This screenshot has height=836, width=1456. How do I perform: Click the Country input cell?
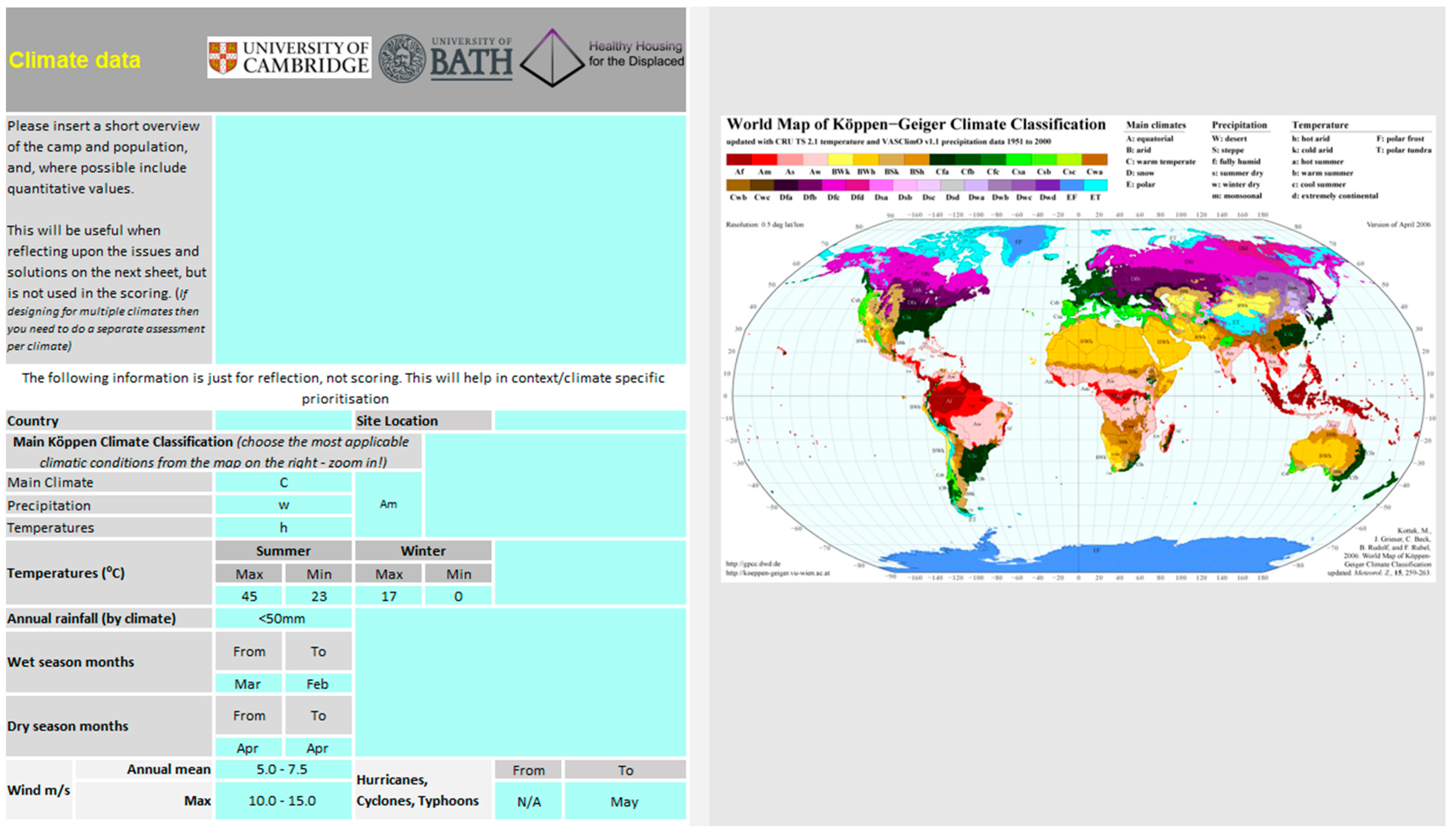[x=283, y=421]
